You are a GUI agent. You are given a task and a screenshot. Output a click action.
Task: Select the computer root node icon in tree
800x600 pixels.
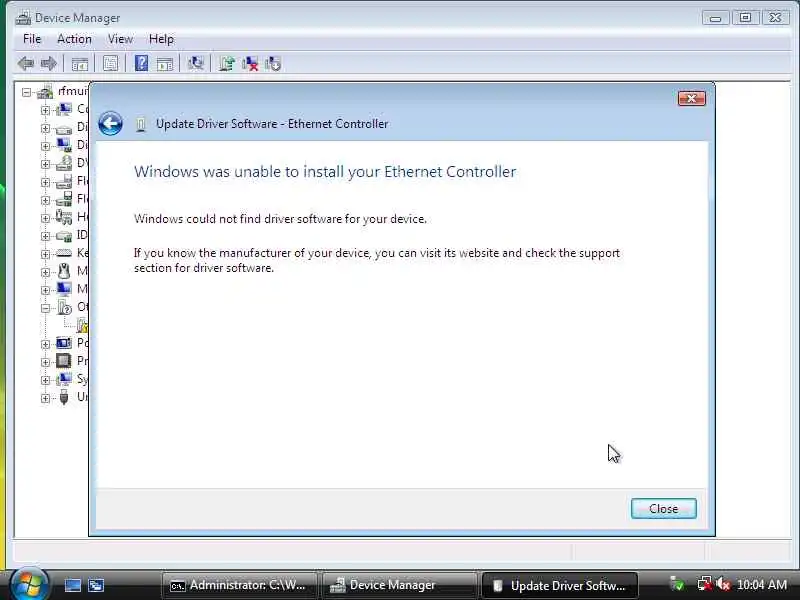[45, 92]
